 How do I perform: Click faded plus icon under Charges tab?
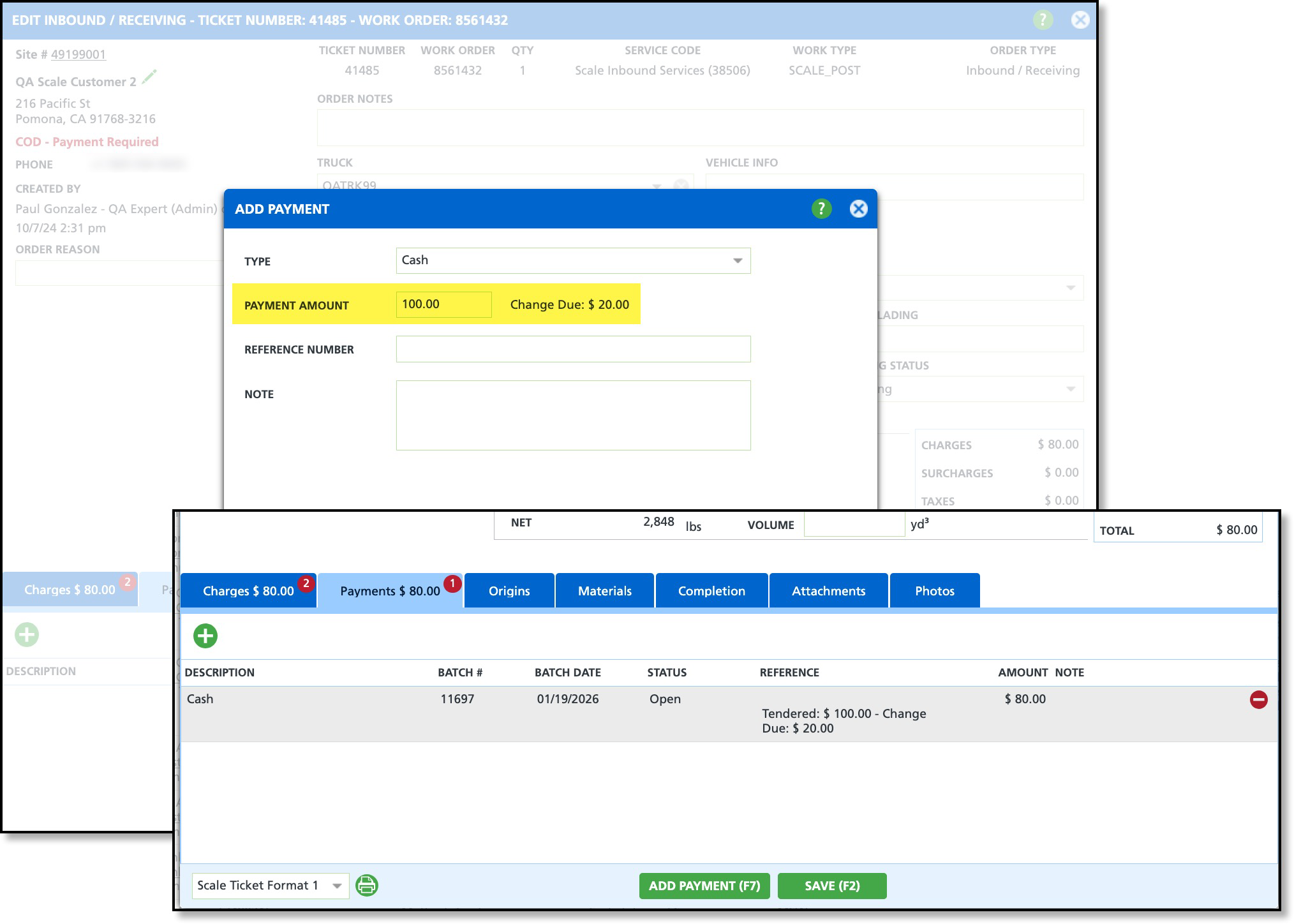pyautogui.click(x=27, y=634)
